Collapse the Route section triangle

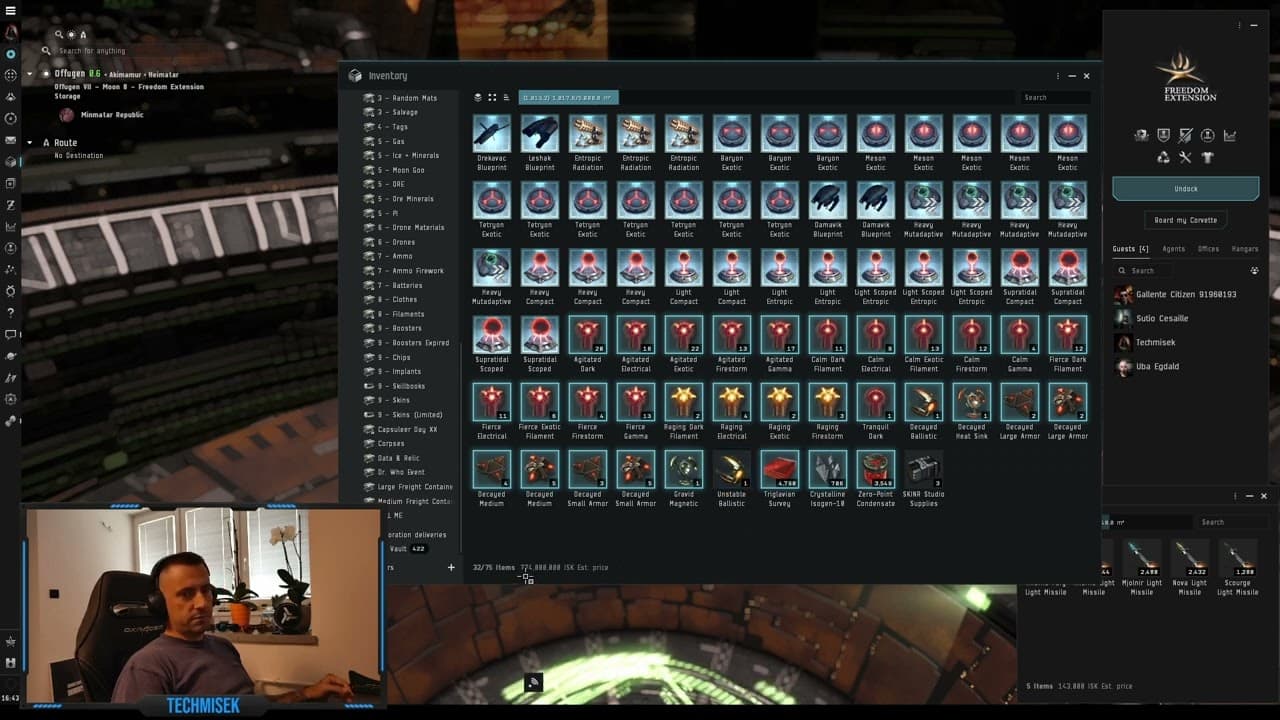pos(31,143)
